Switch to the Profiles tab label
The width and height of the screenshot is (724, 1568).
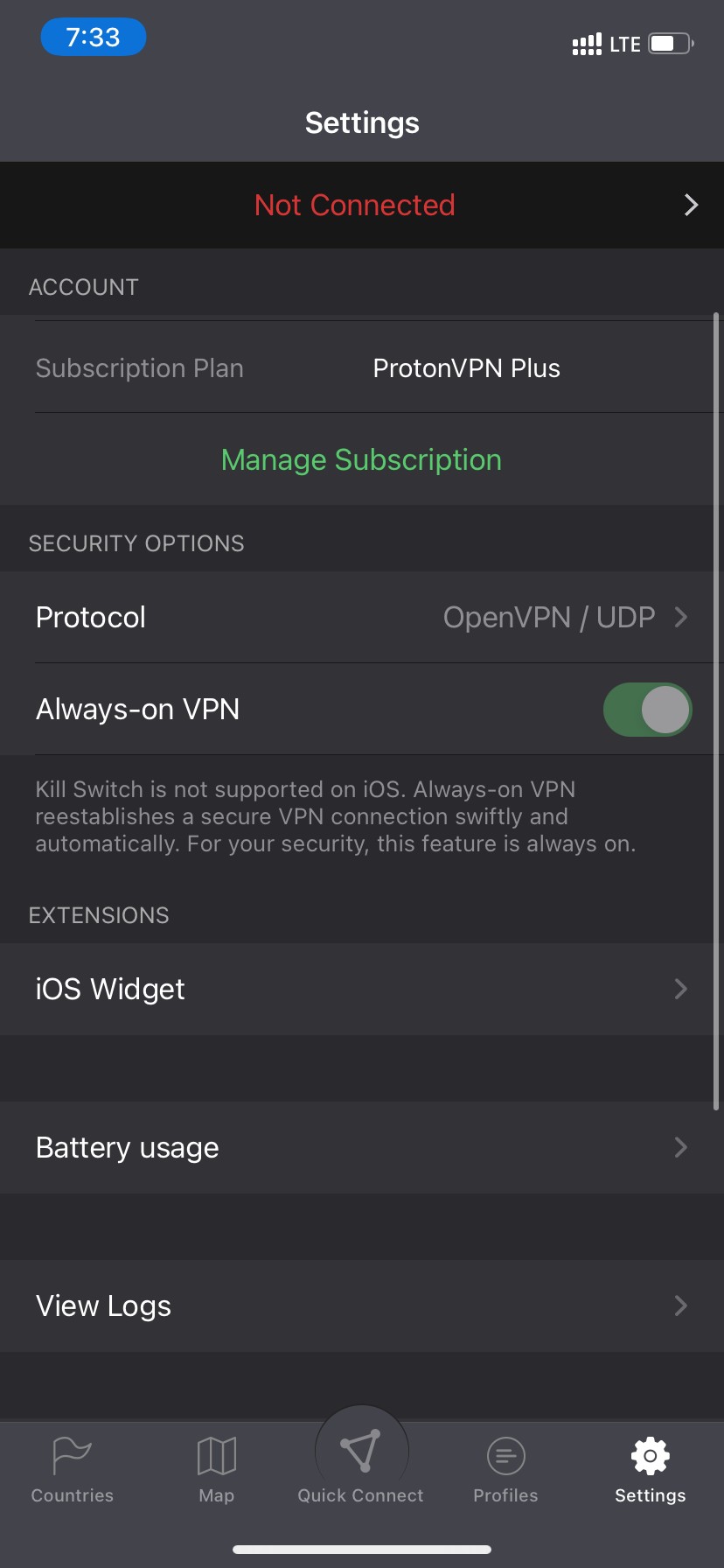(x=506, y=1495)
